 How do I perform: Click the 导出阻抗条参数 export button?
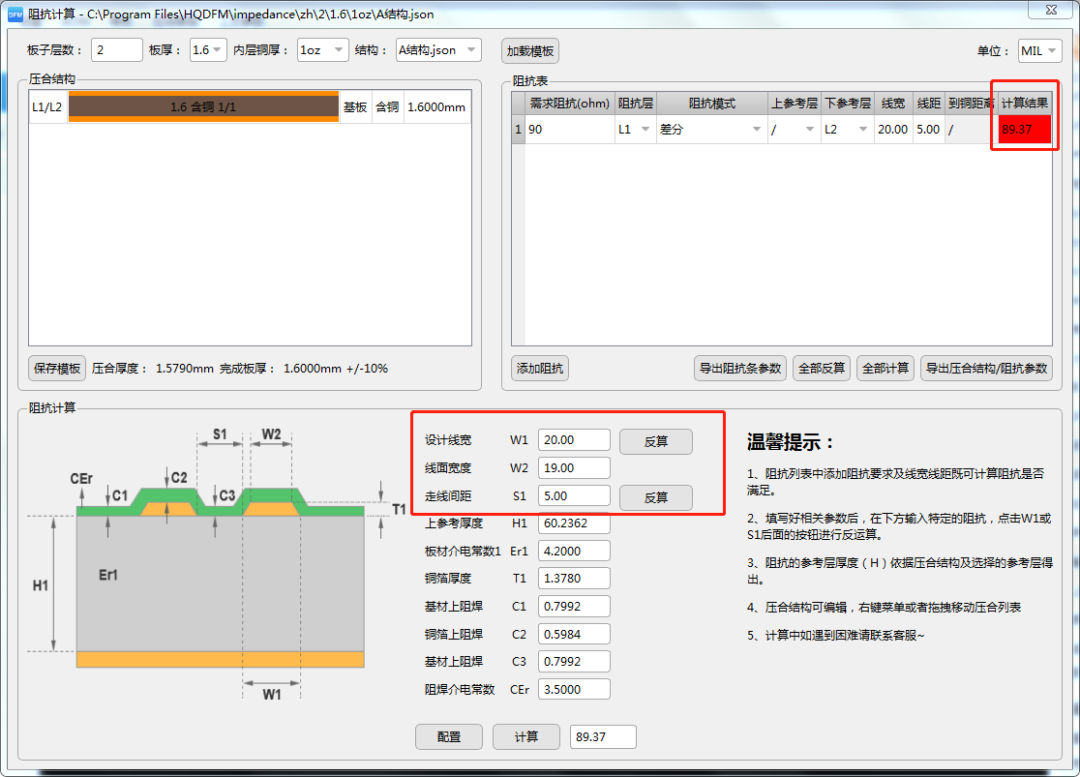coord(739,368)
